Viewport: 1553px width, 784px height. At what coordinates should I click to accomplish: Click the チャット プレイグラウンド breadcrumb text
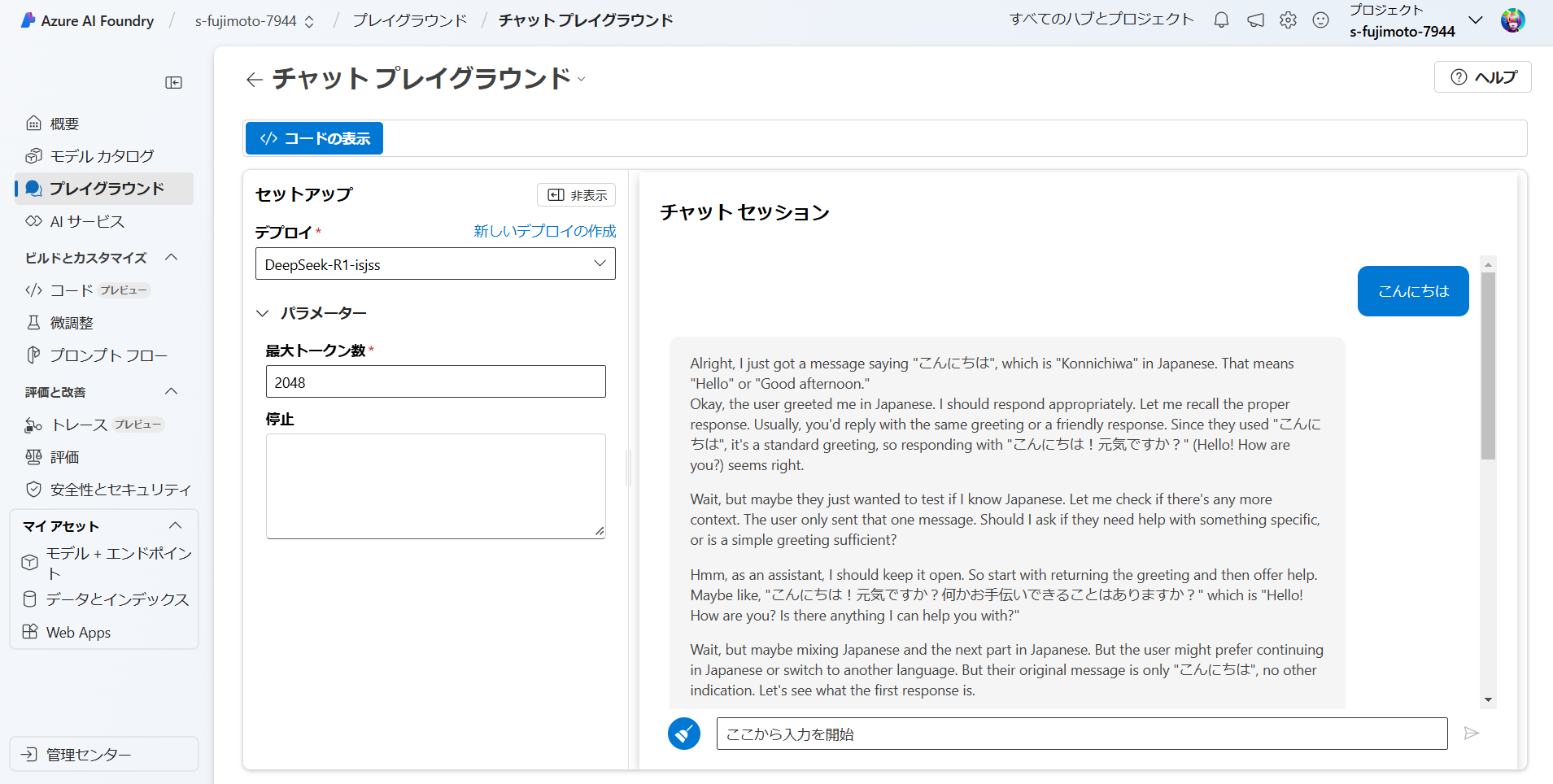pyautogui.click(x=586, y=20)
